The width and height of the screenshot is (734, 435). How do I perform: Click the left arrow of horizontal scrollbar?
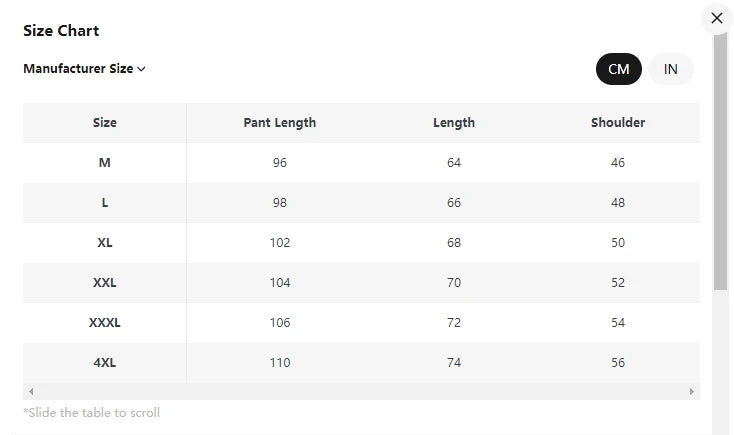click(x=31, y=391)
